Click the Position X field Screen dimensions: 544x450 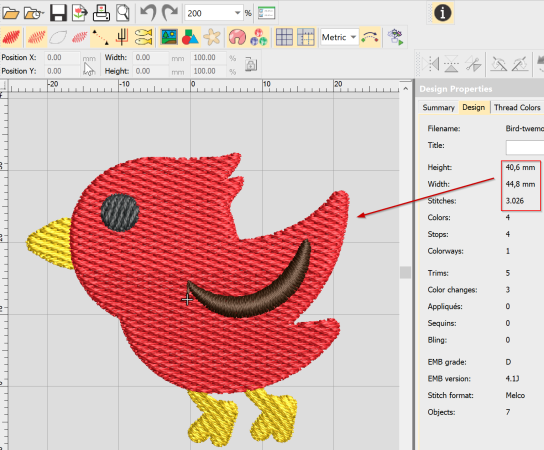click(x=62, y=57)
